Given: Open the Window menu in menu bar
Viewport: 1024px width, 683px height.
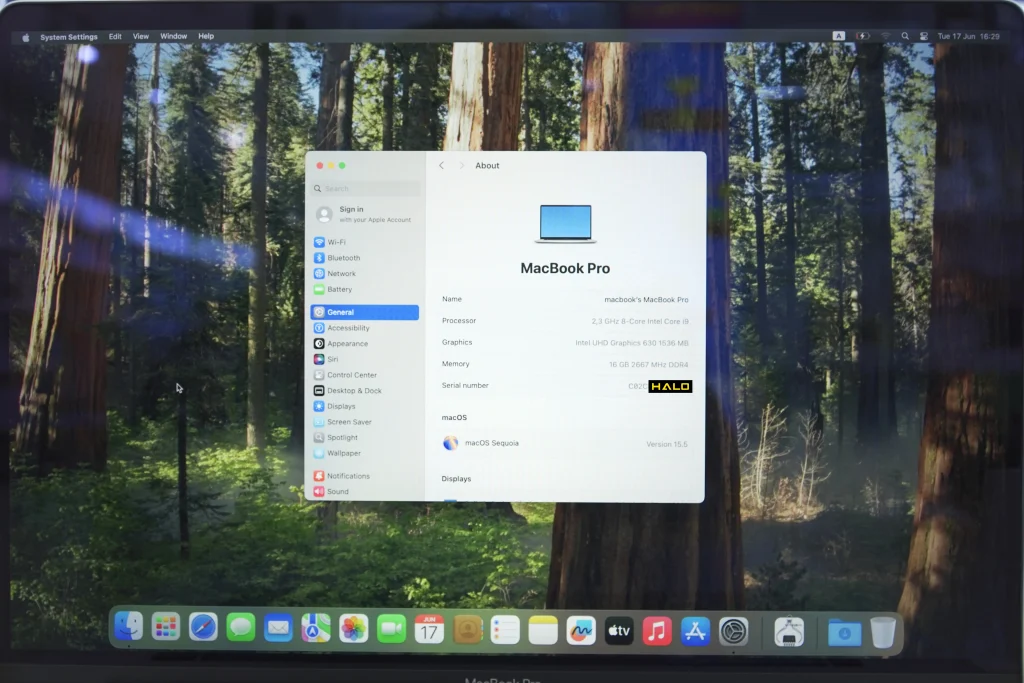Looking at the screenshot, I should pyautogui.click(x=173, y=37).
